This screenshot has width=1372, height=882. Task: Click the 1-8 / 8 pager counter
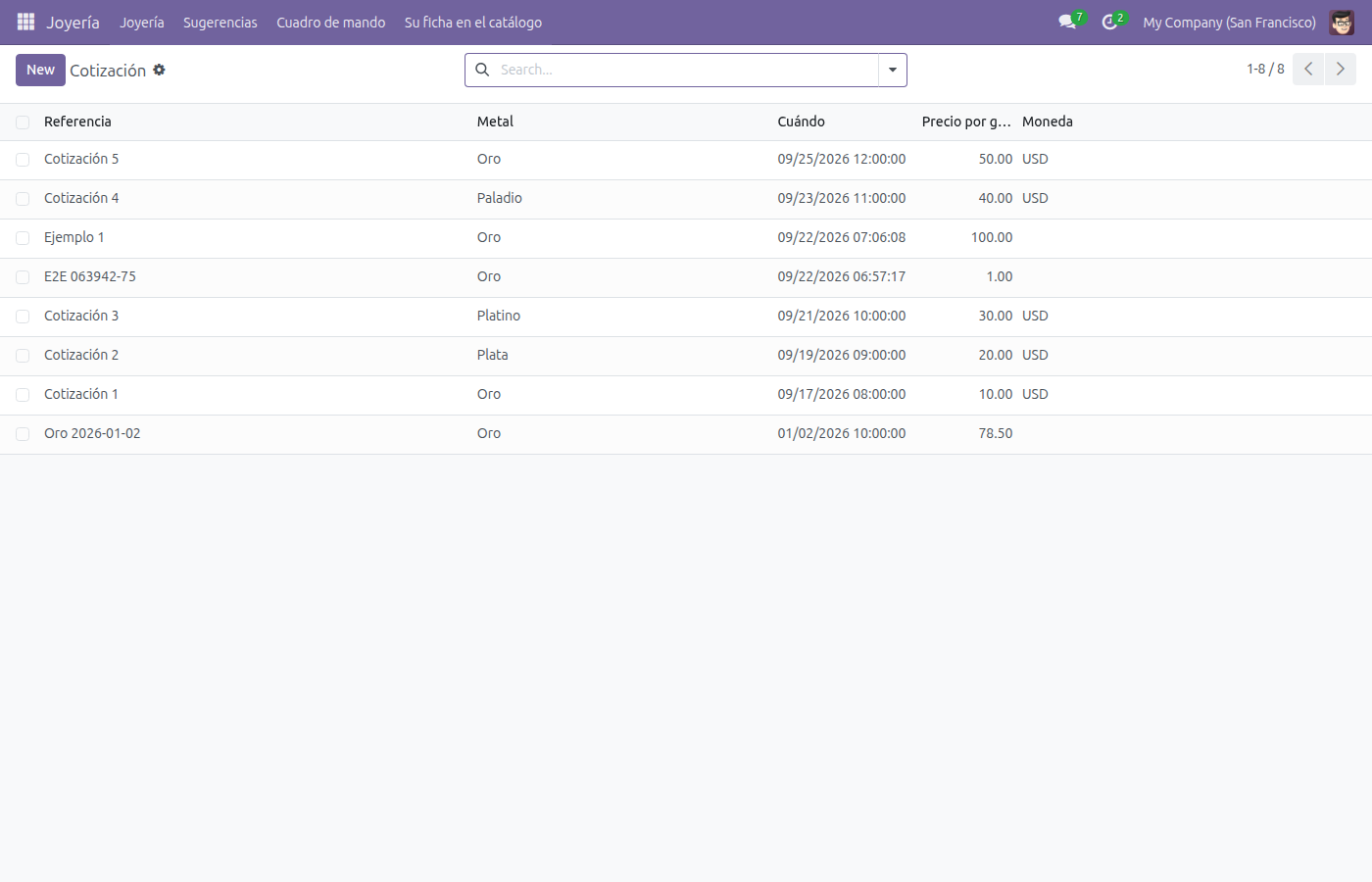click(x=1265, y=70)
